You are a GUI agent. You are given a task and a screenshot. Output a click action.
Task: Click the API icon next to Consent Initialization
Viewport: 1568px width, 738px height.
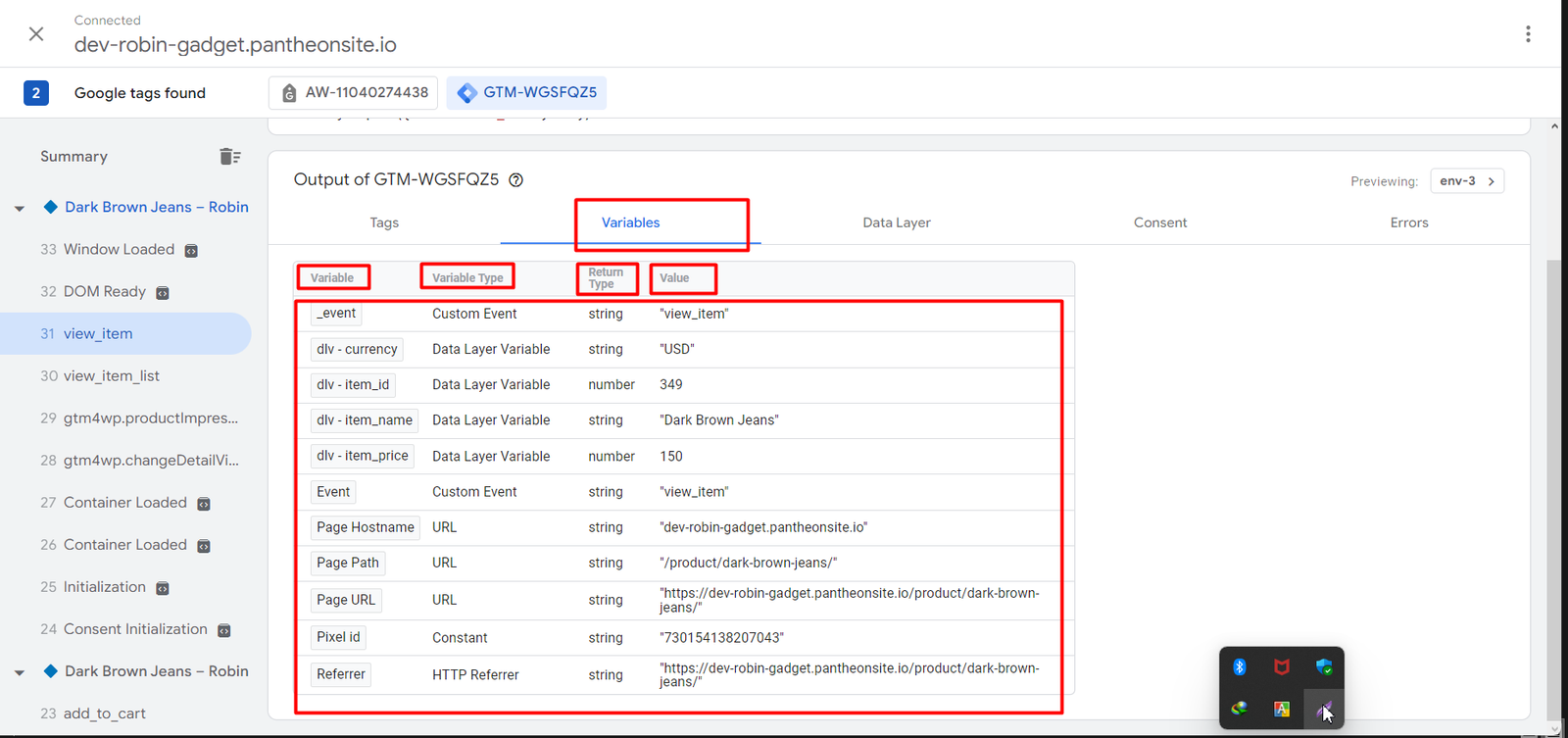(x=223, y=630)
